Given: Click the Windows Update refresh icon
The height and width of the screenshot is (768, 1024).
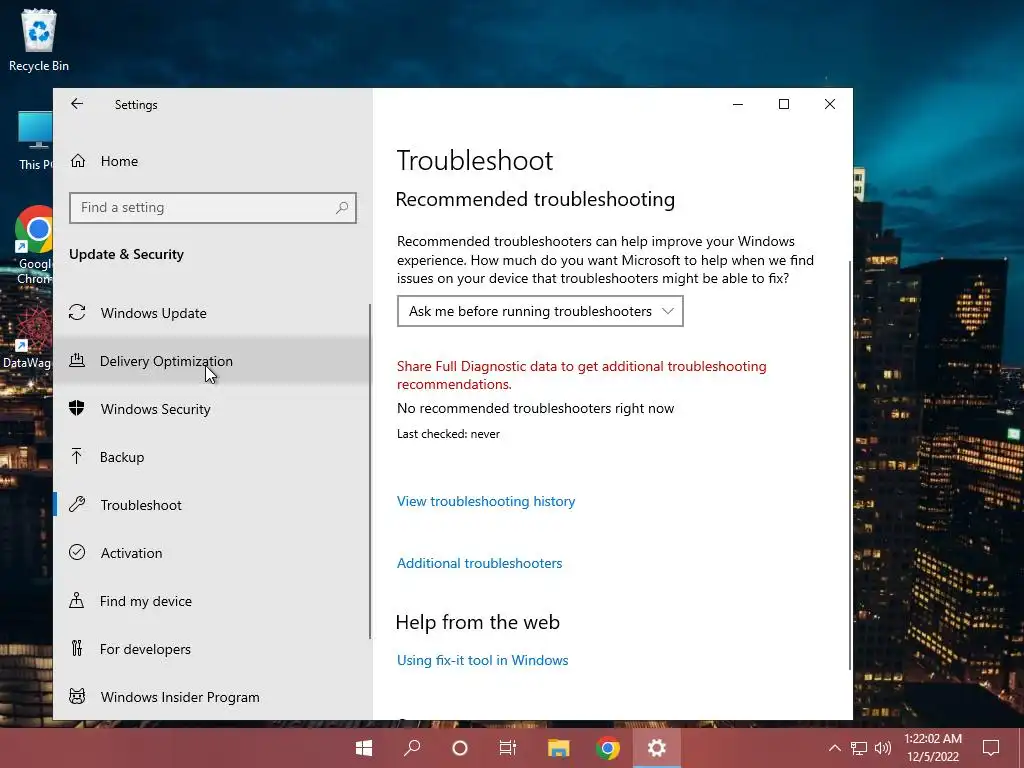Looking at the screenshot, I should click(x=77, y=312).
